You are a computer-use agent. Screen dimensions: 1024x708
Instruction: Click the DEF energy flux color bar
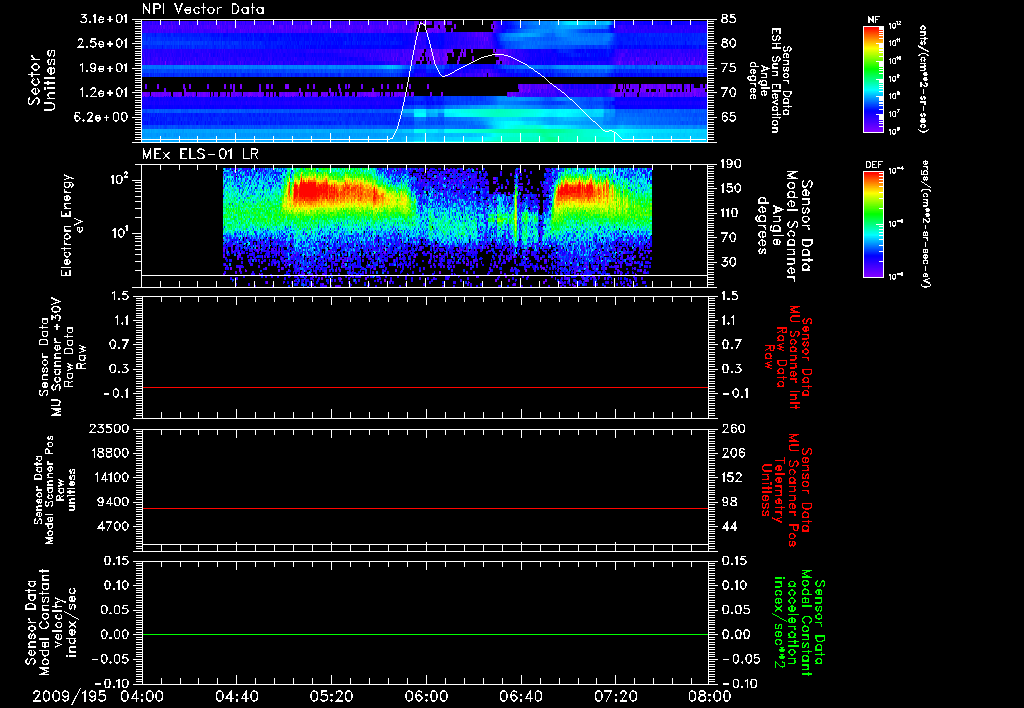pyautogui.click(x=873, y=224)
